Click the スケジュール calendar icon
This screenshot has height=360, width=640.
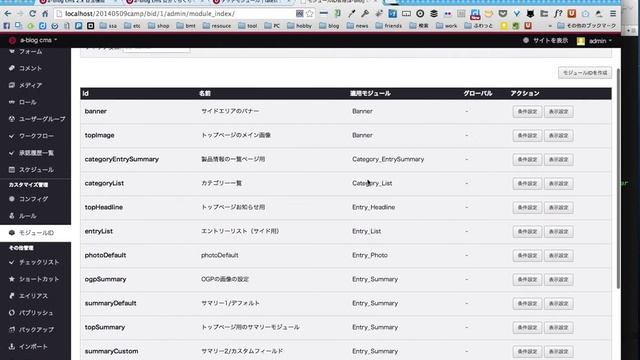(11, 169)
